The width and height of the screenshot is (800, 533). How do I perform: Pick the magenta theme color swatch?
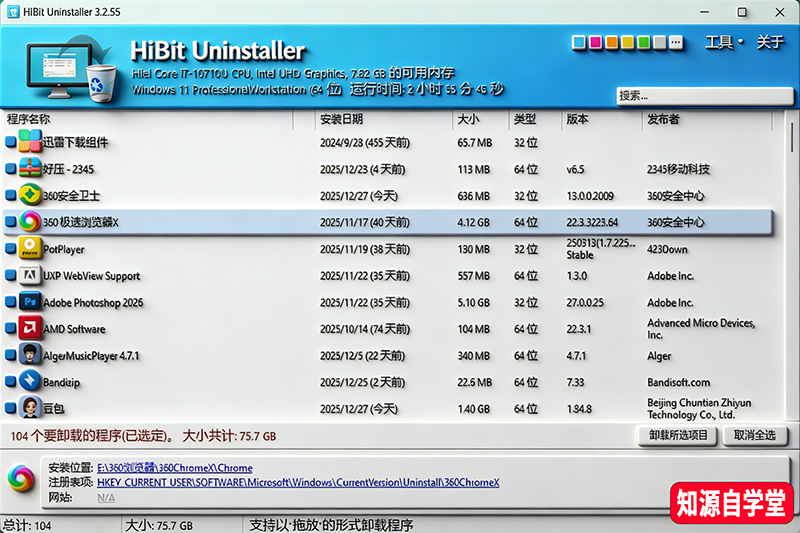point(595,42)
